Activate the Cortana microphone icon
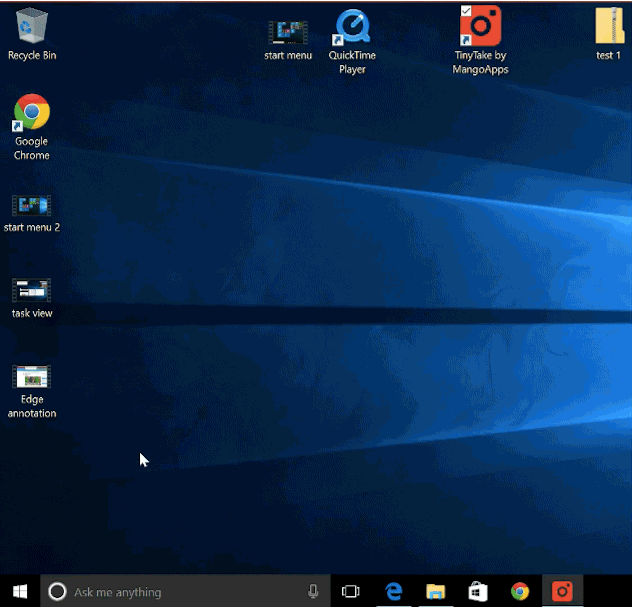Screen dimensions: 632x607 (x=313, y=591)
